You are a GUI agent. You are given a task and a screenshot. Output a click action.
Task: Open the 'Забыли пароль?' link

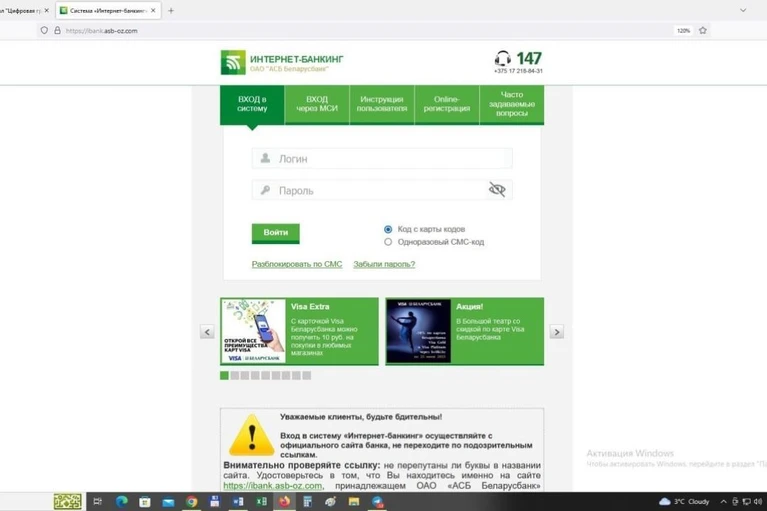(x=384, y=264)
